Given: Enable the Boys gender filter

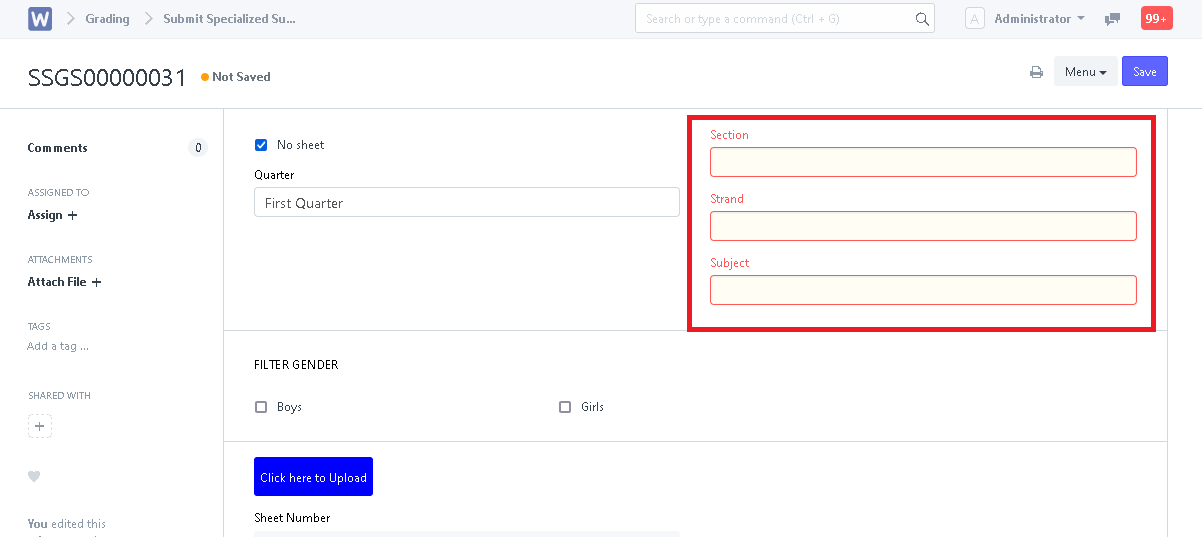Looking at the screenshot, I should tap(261, 407).
